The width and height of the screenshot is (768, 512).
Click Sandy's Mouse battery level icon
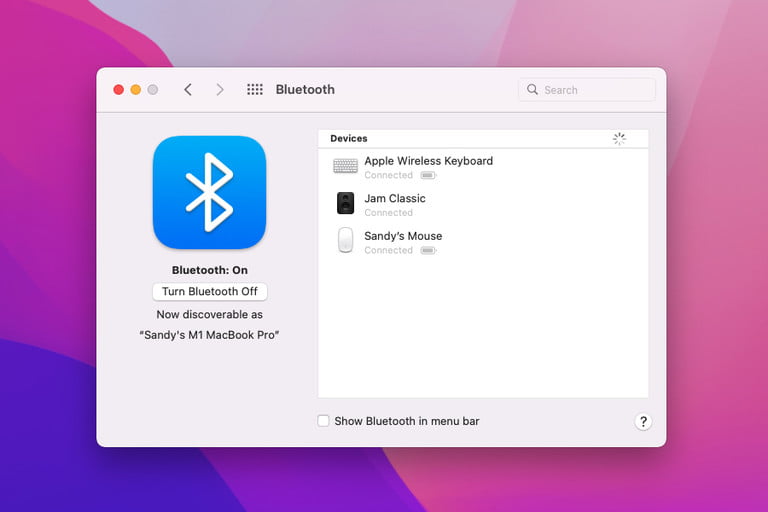click(x=428, y=250)
